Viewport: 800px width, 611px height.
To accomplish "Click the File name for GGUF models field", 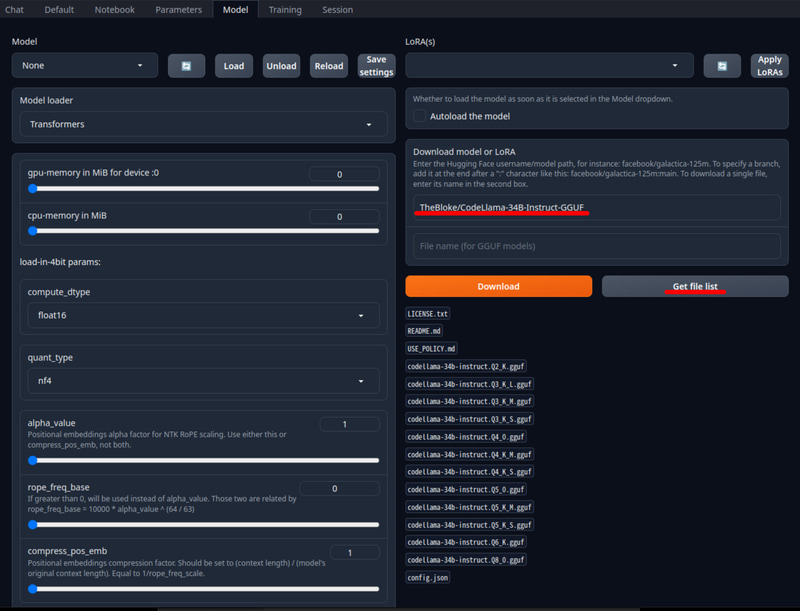I will 596,246.
